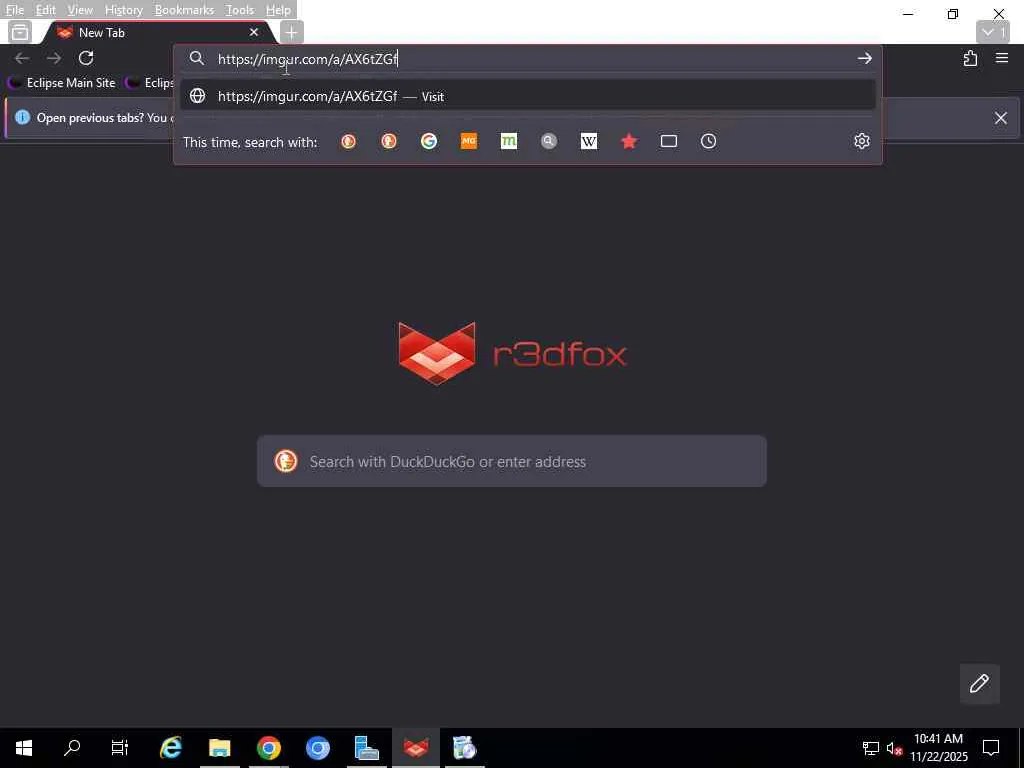Image resolution: width=1024 pixels, height=768 pixels.
Task: Go back one page
Action: (22, 58)
